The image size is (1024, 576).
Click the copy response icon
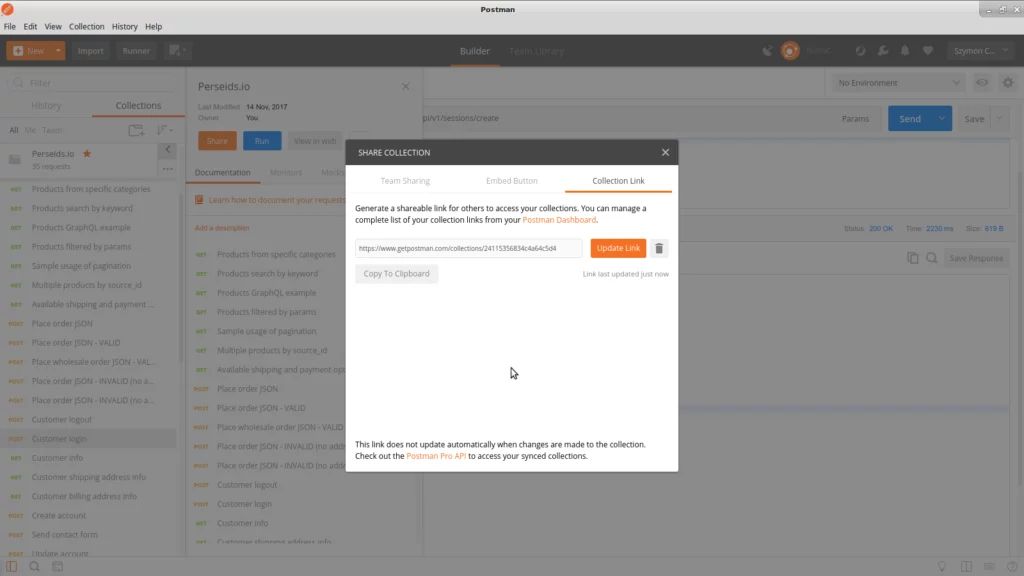point(912,258)
